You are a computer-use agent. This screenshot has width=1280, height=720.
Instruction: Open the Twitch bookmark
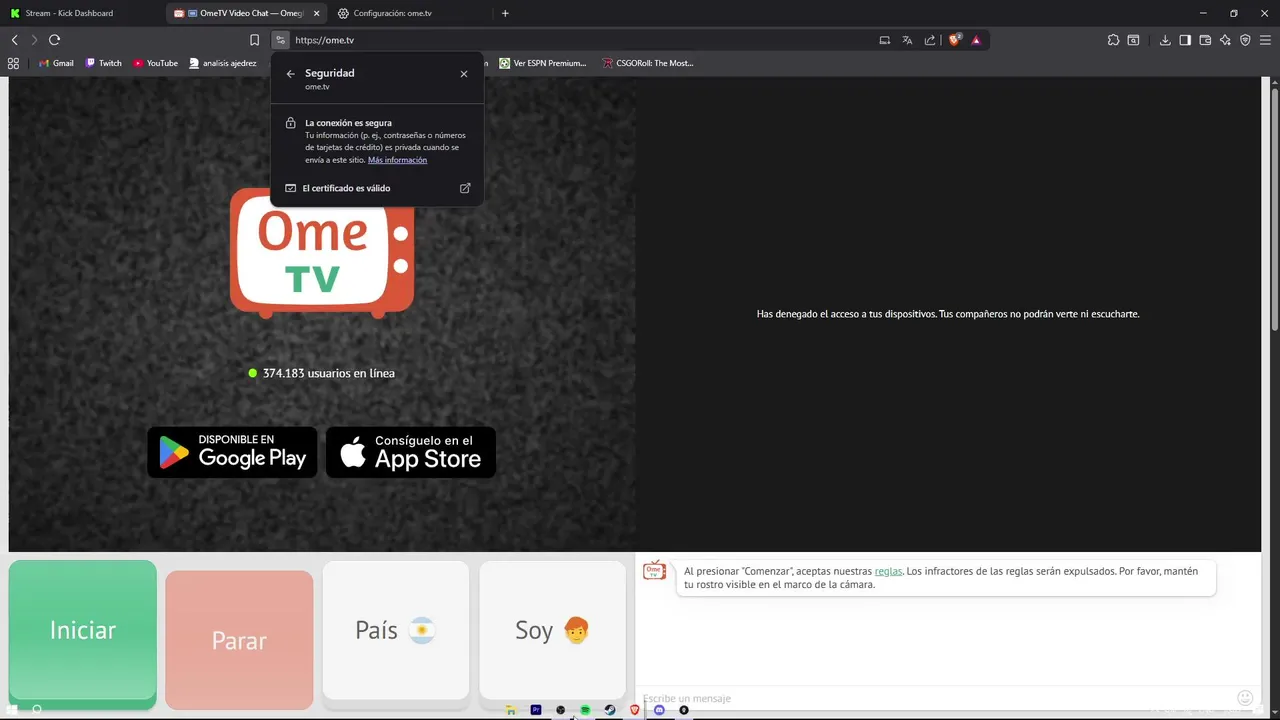point(104,63)
